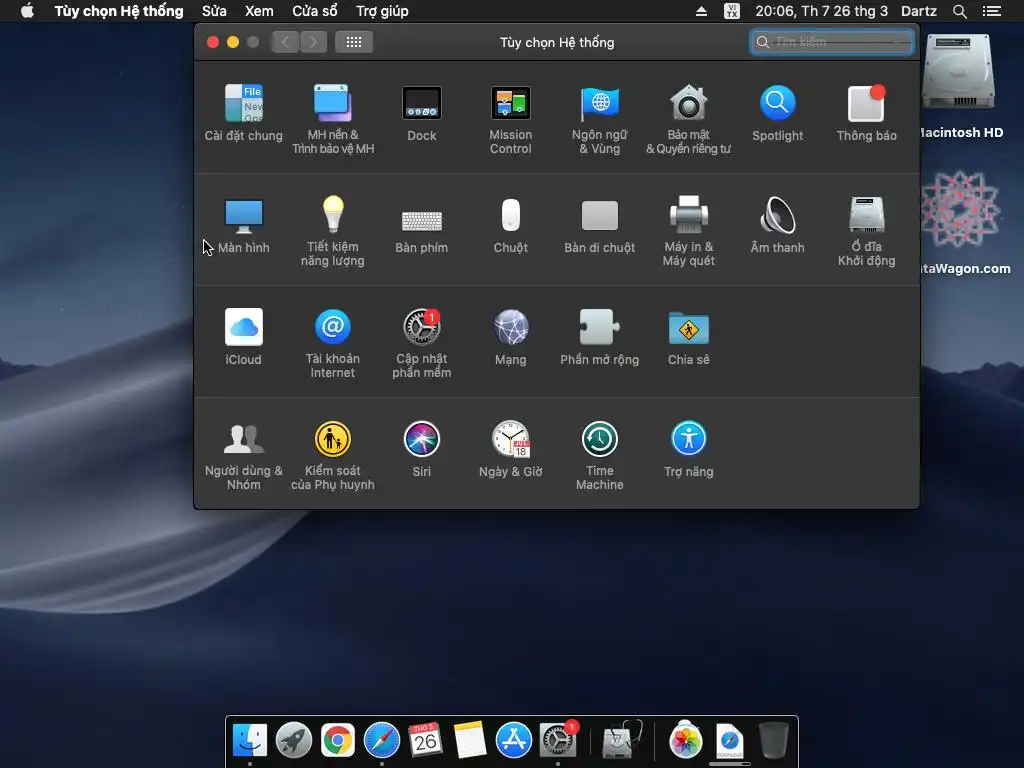Open Calendar from the Dock
This screenshot has width=1024, height=768.
point(425,741)
